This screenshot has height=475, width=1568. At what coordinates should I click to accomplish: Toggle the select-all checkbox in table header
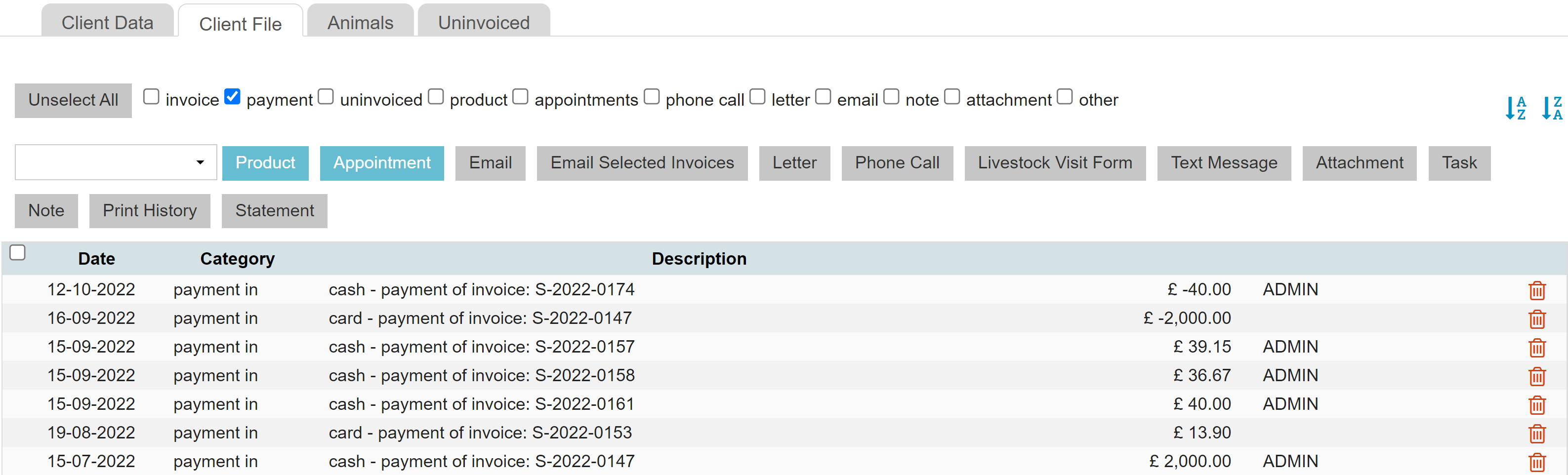pos(17,251)
